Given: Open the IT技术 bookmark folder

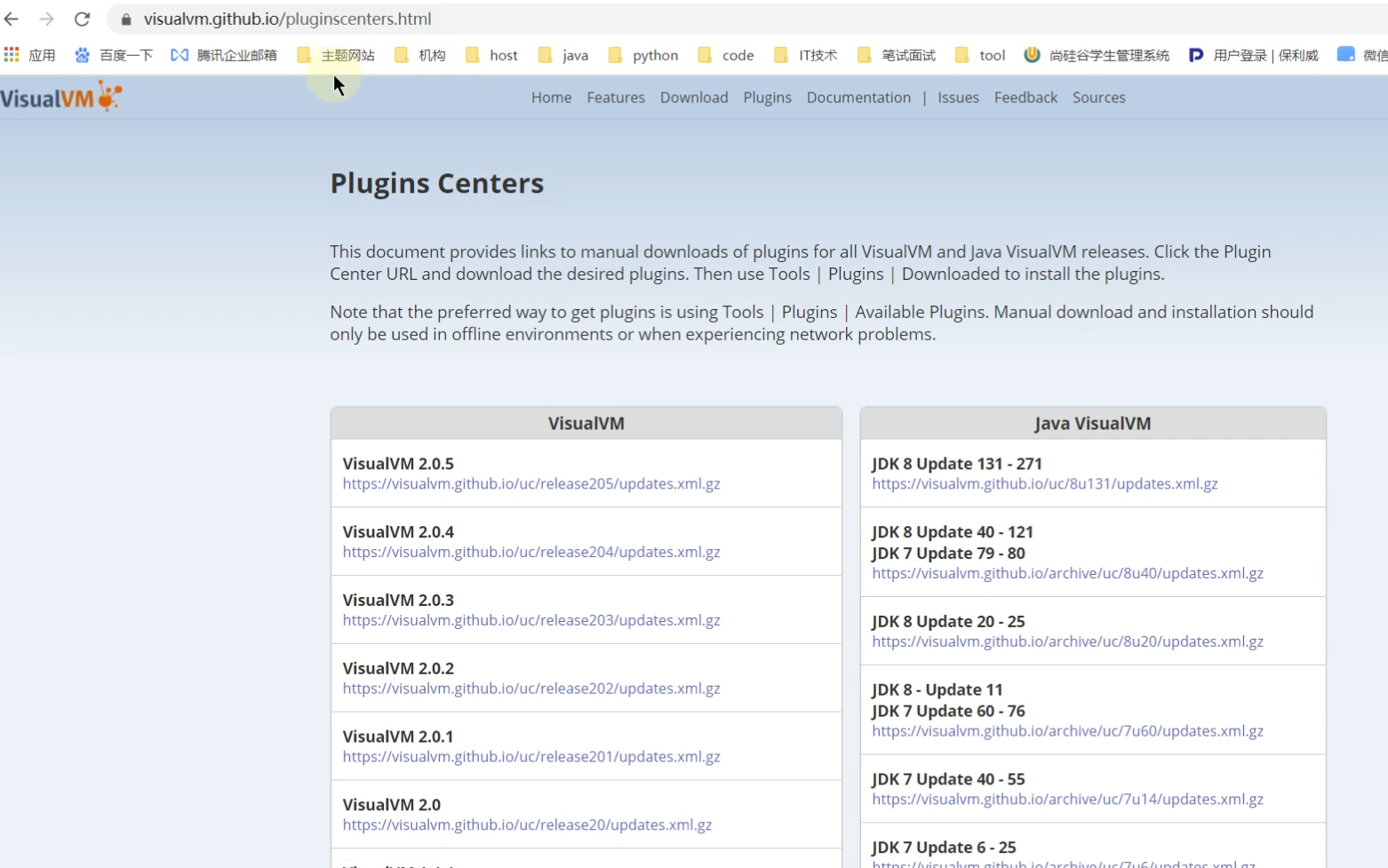Looking at the screenshot, I should click(x=806, y=55).
